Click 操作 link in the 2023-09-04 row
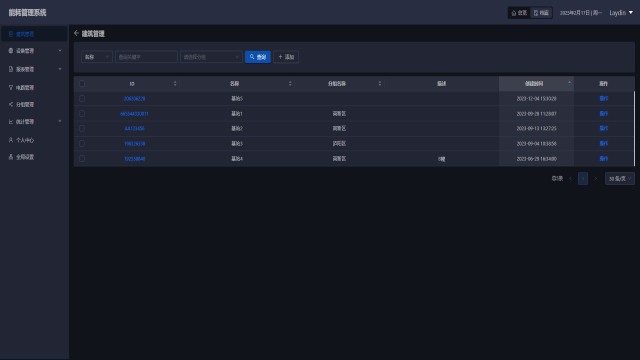This screenshot has height=360, width=640. point(603,143)
